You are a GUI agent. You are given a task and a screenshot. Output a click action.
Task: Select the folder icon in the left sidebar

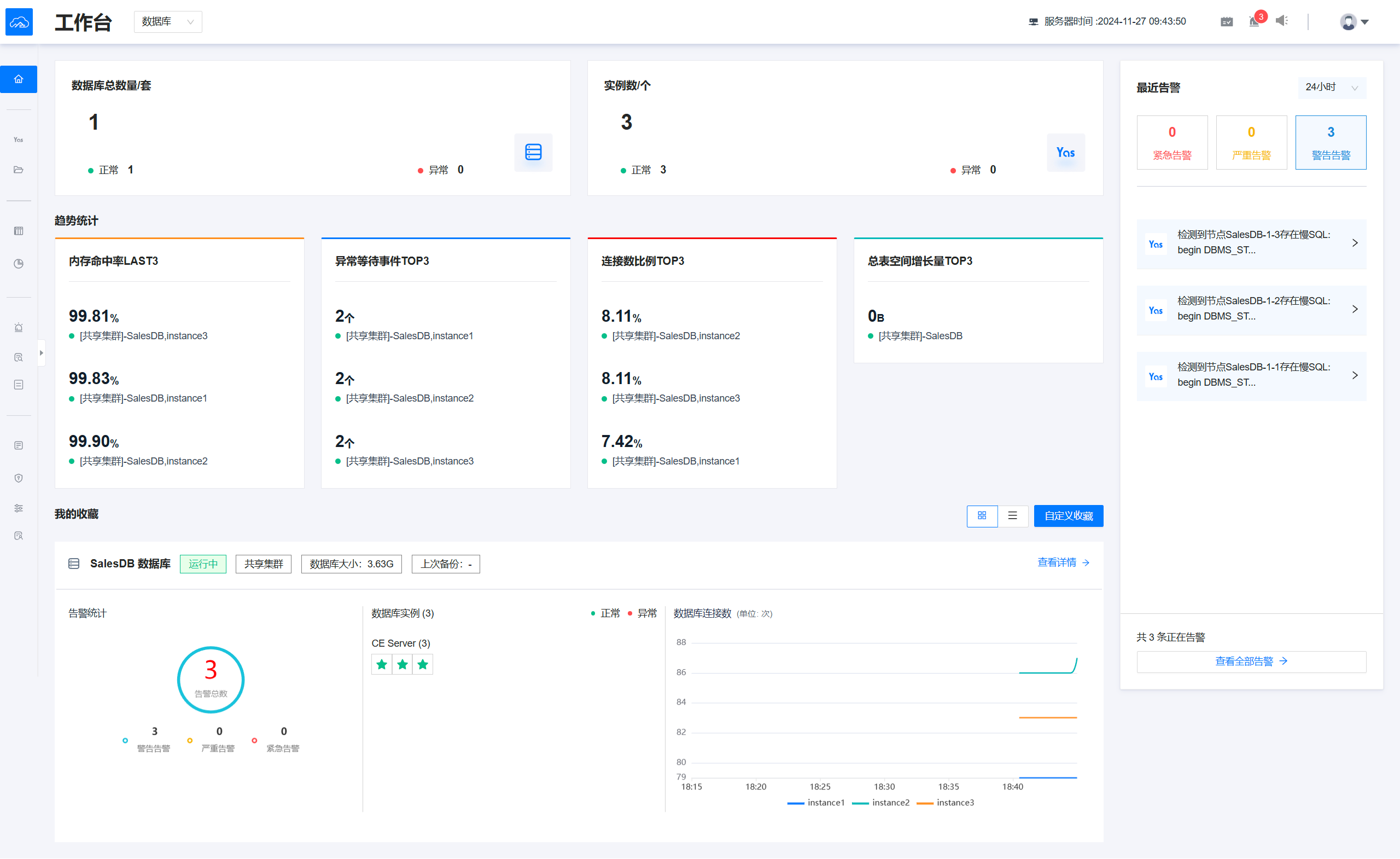[19, 170]
